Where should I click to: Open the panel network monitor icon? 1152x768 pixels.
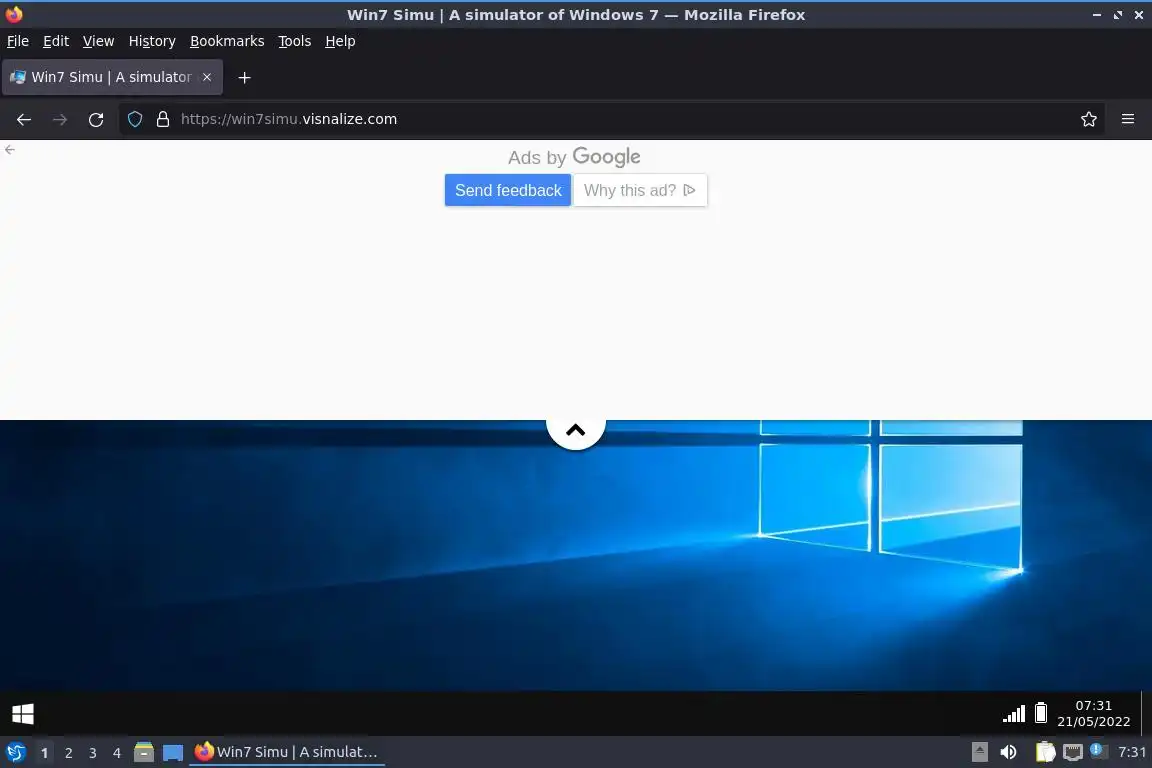click(x=1073, y=752)
